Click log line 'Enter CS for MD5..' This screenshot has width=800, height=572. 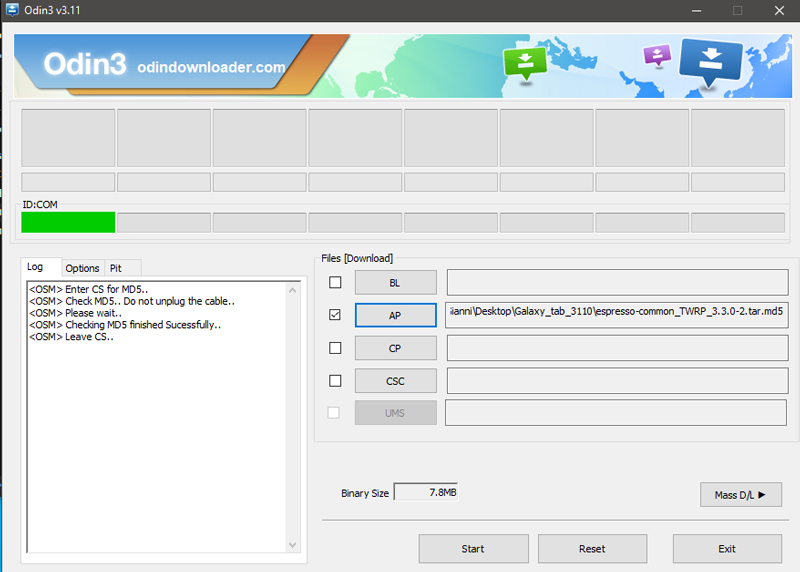pos(88,289)
